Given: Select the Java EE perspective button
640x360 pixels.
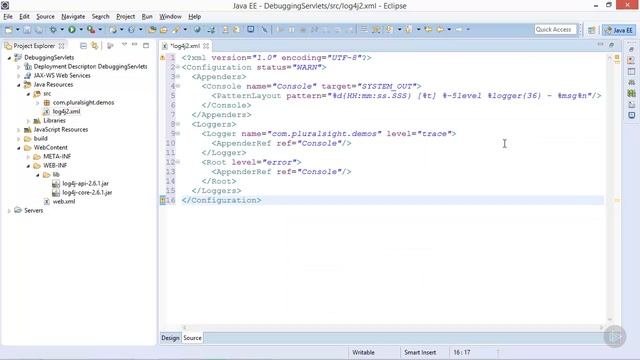Looking at the screenshot, I should [x=619, y=30].
